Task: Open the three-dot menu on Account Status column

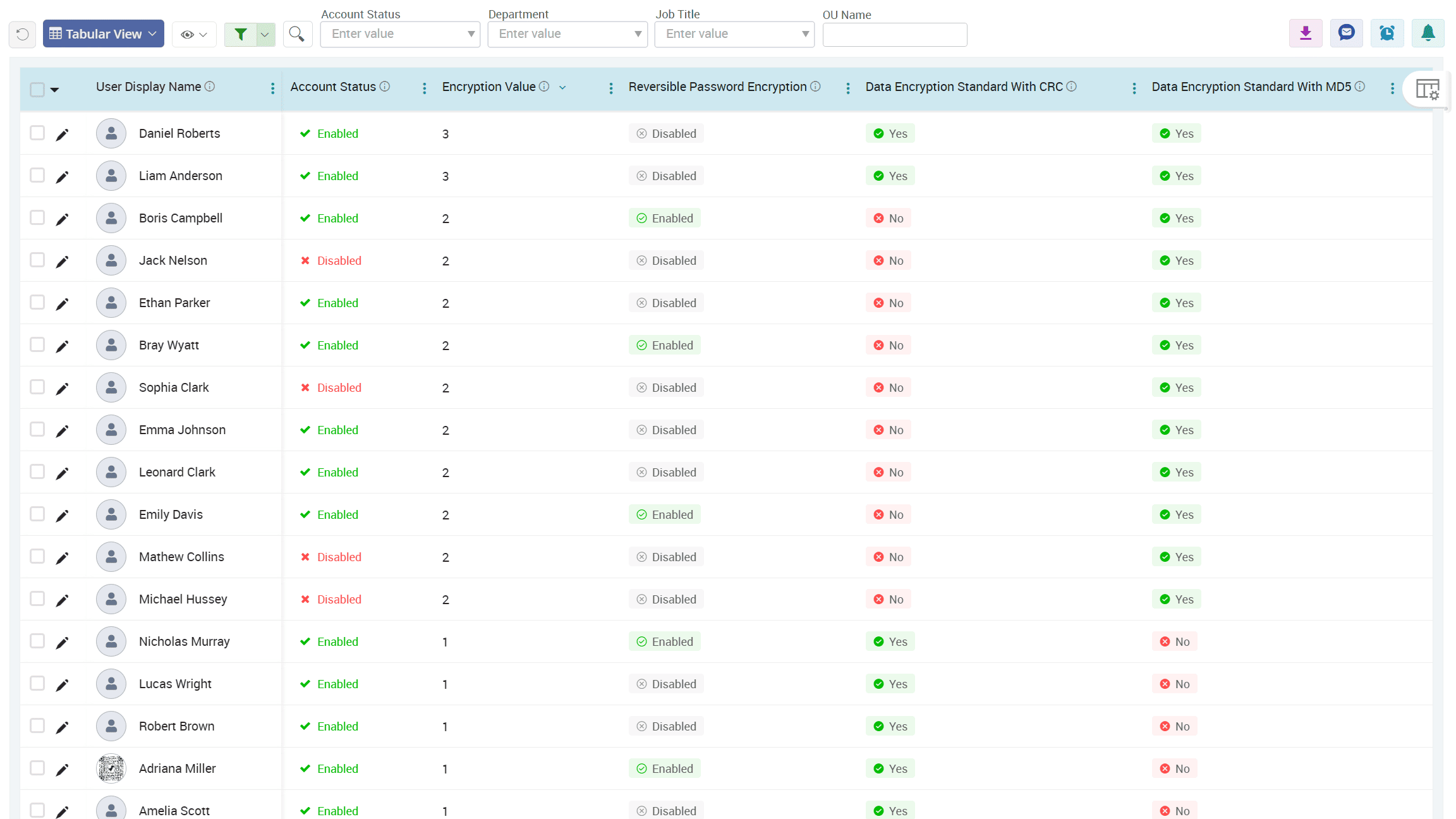Action: 424,88
